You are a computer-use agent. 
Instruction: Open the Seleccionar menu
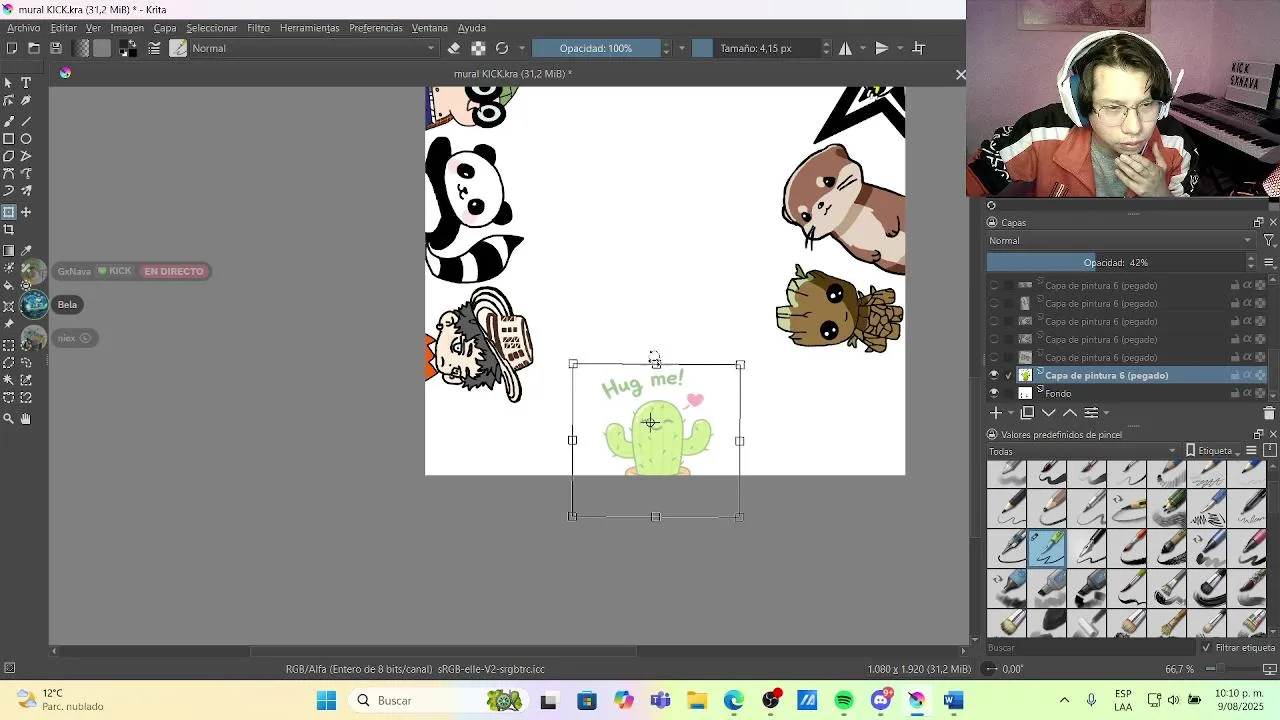[211, 28]
